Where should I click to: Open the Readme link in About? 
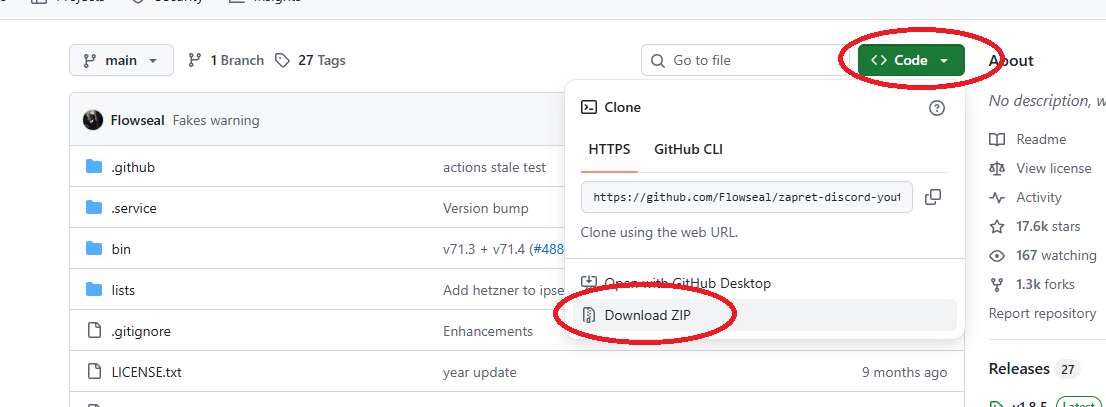(1041, 140)
